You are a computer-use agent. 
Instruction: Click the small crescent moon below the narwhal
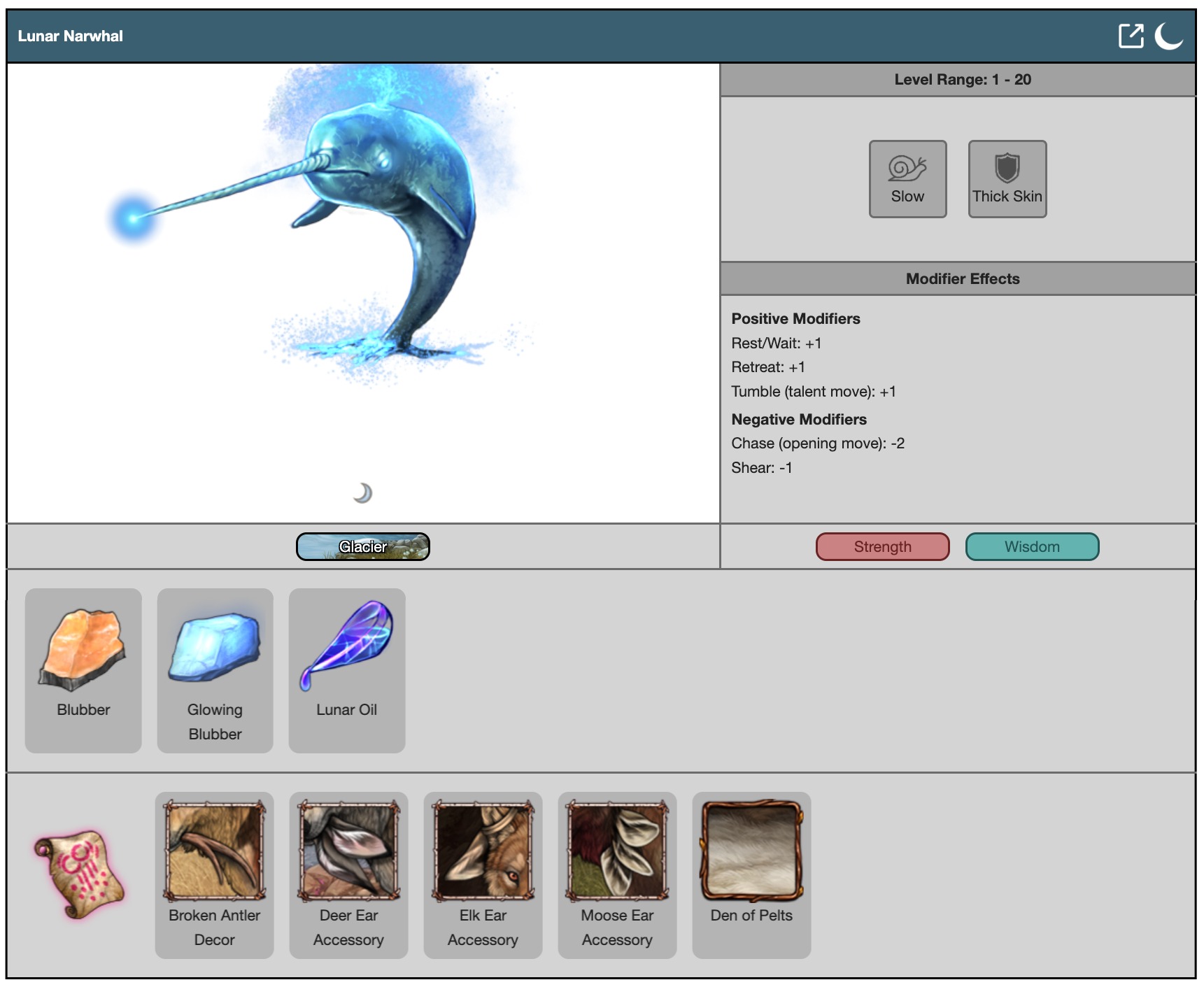coord(362,493)
